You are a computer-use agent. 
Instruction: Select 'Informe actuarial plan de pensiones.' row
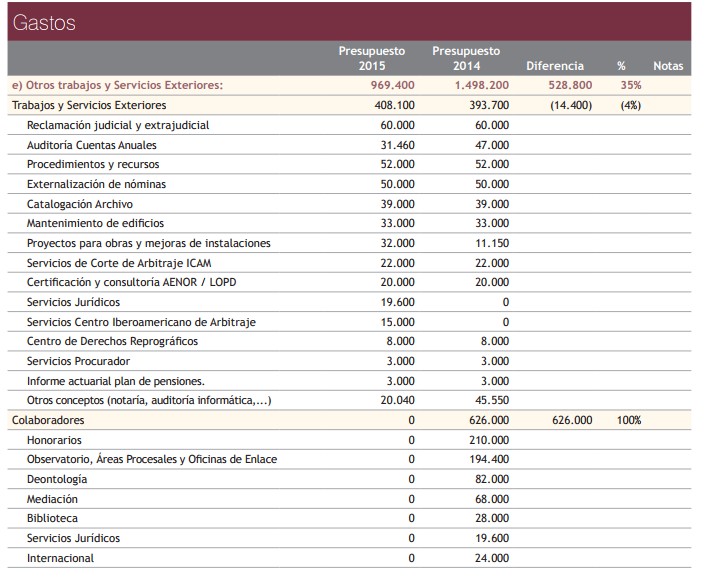pyautogui.click(x=349, y=381)
